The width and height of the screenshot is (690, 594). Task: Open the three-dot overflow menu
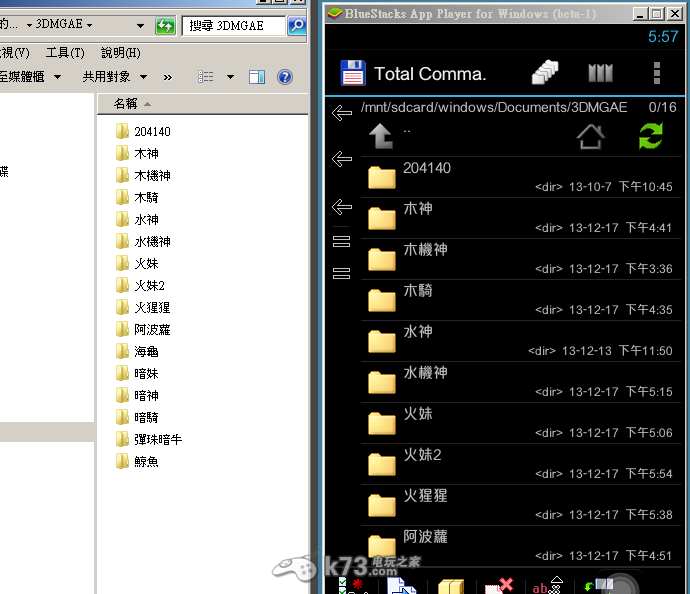[x=657, y=73]
